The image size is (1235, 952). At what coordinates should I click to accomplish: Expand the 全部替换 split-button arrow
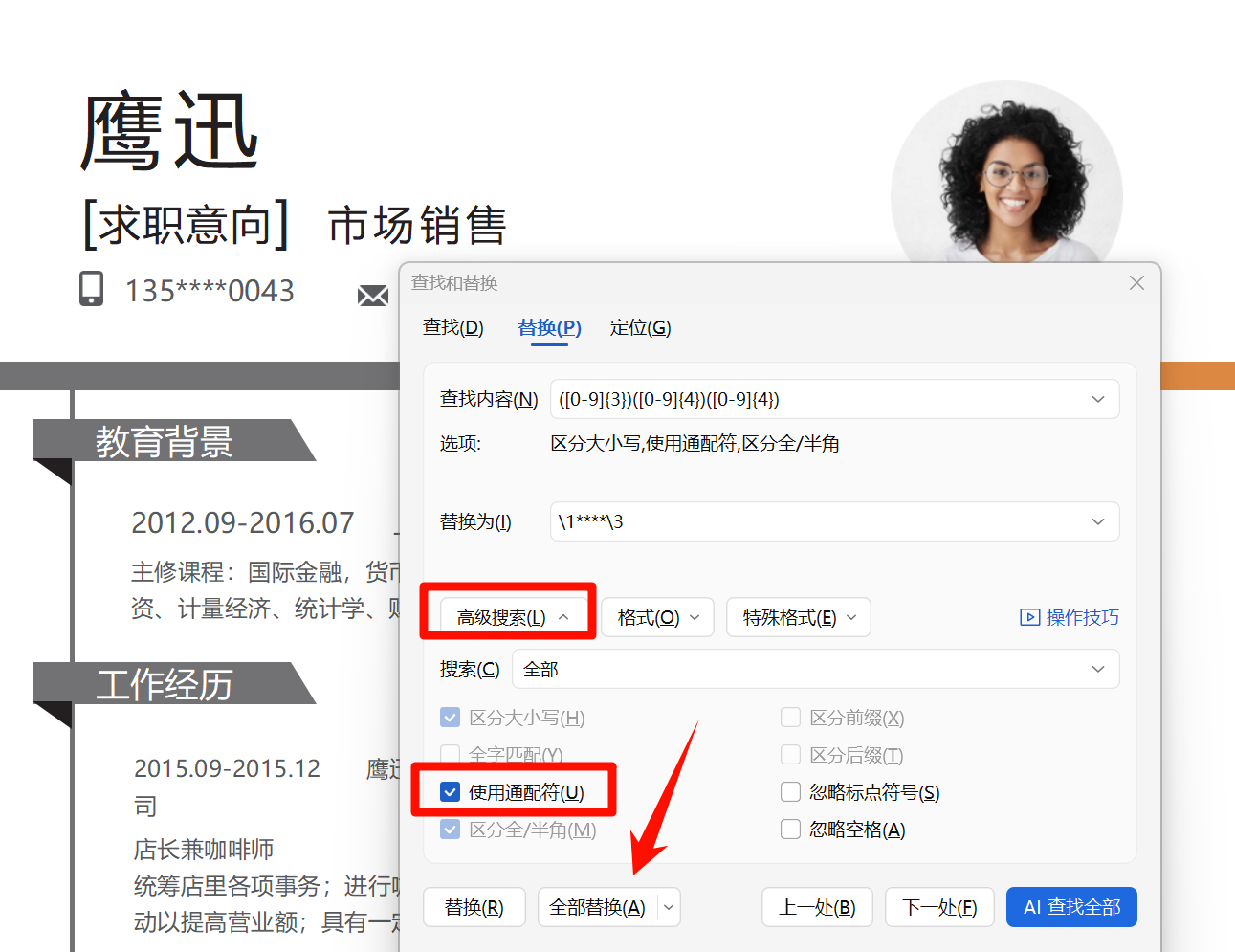coord(670,907)
